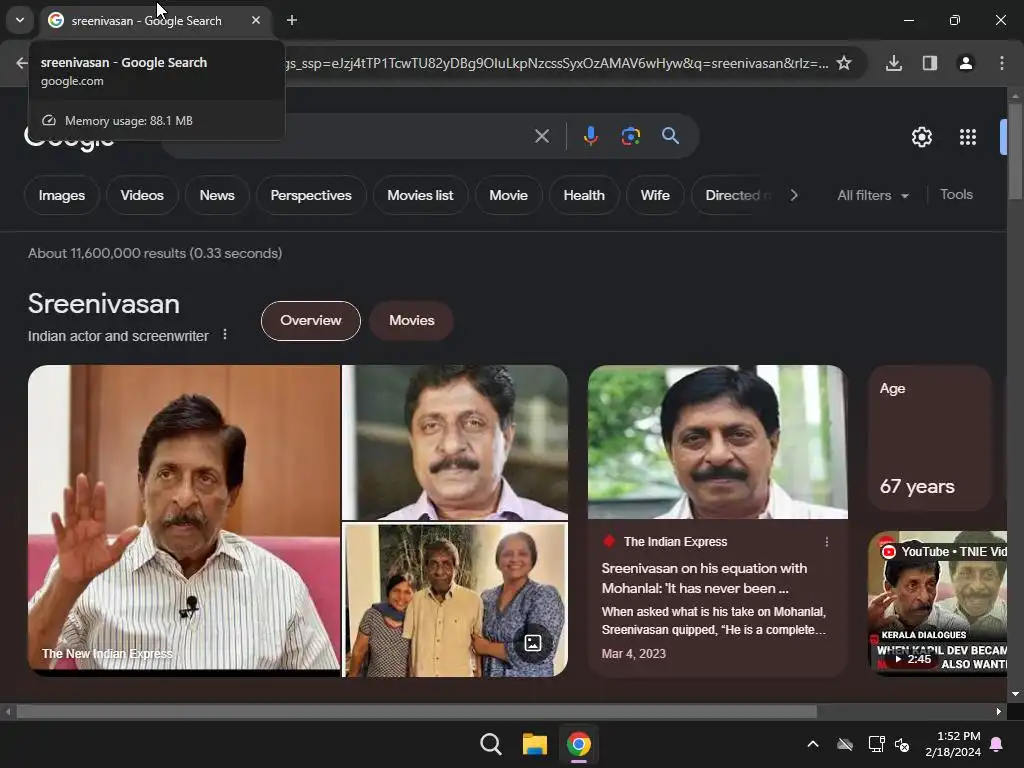Image resolution: width=1024 pixels, height=768 pixels.
Task: Switch to the Images filter
Action: [x=61, y=195]
